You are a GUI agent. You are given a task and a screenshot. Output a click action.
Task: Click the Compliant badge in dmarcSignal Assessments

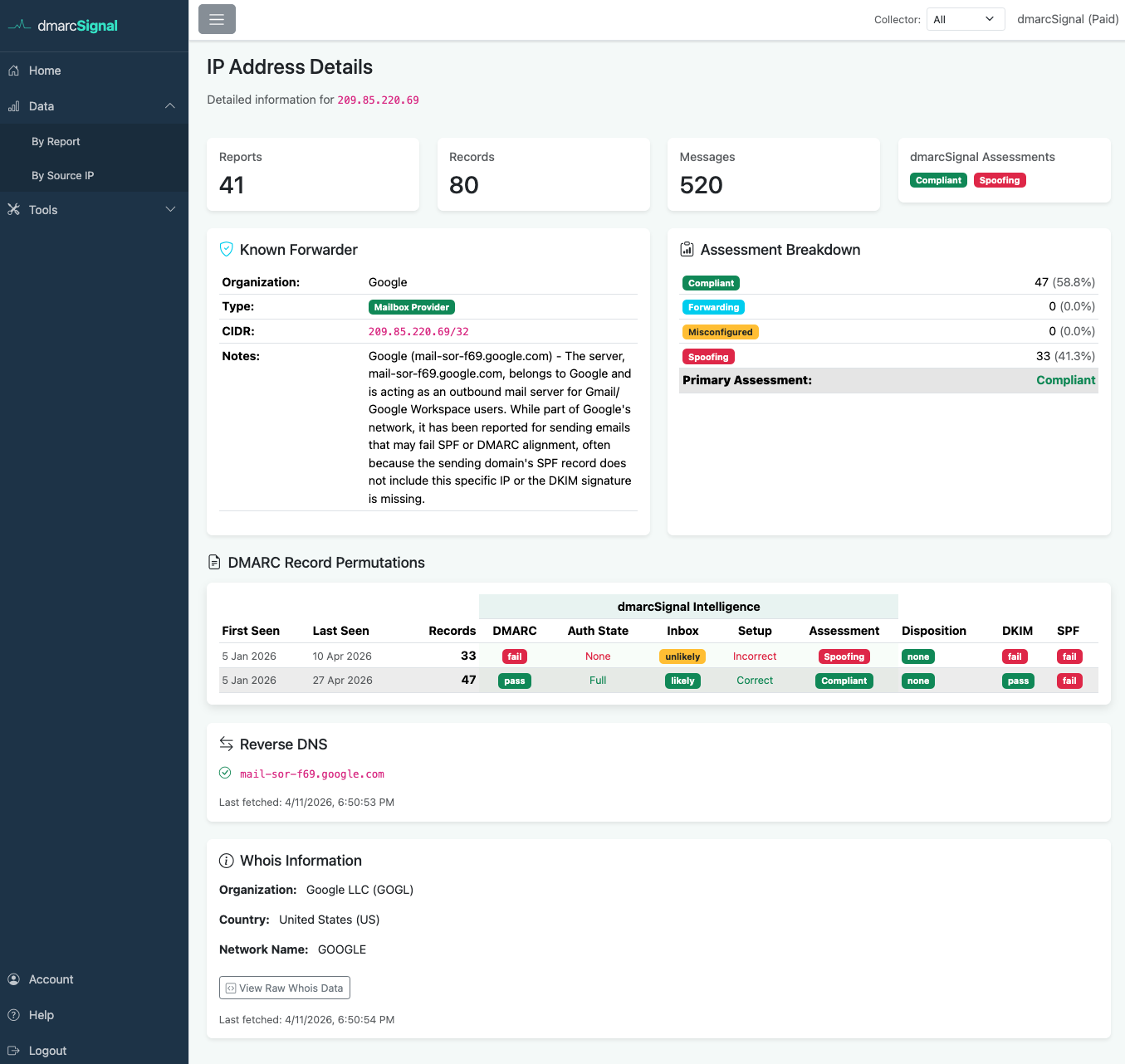point(938,180)
